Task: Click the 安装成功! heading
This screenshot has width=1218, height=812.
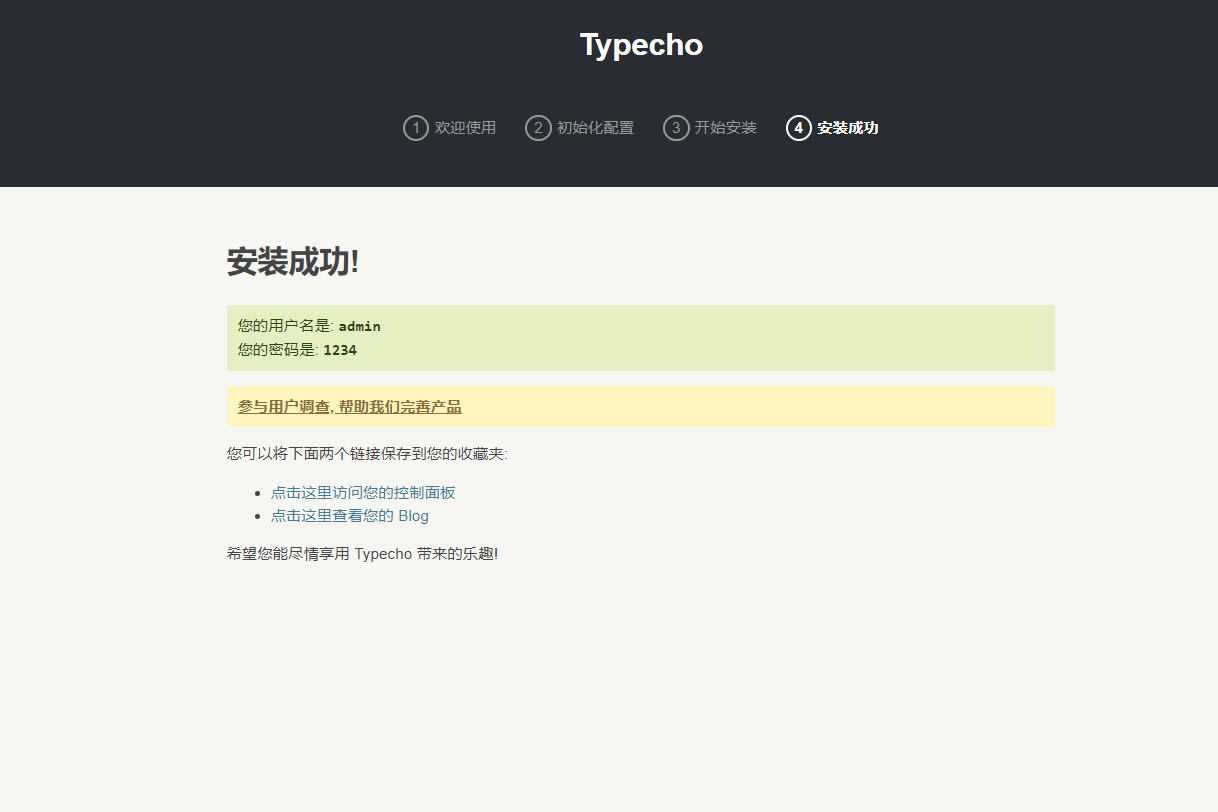Action: [293, 262]
